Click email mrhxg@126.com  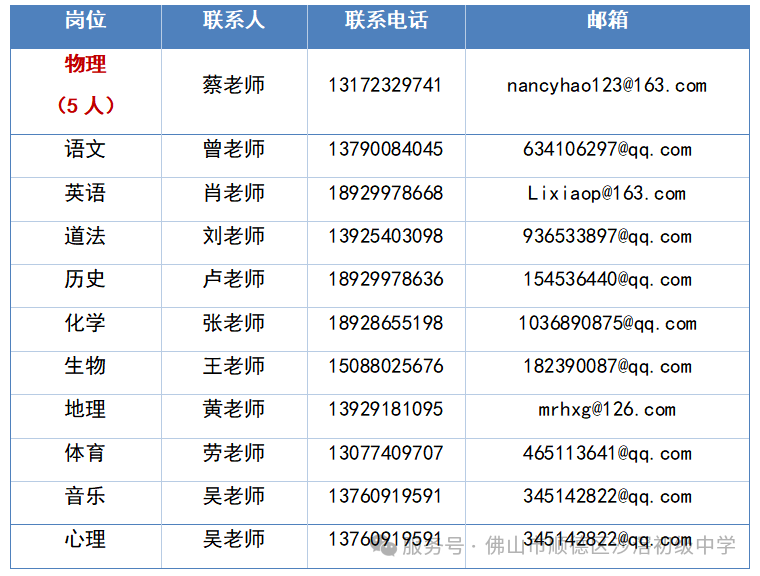click(607, 410)
